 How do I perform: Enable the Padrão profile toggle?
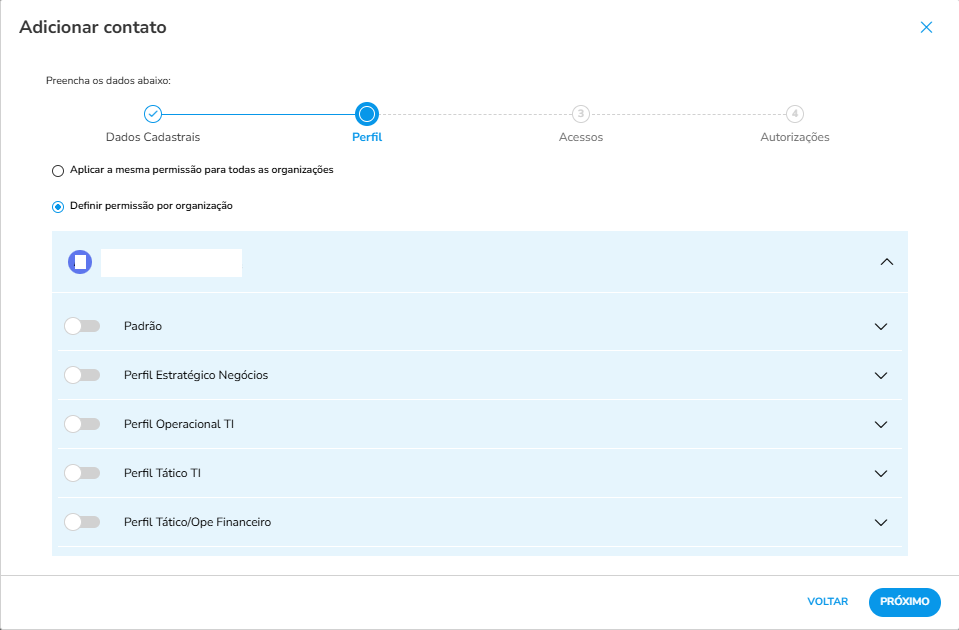[82, 326]
